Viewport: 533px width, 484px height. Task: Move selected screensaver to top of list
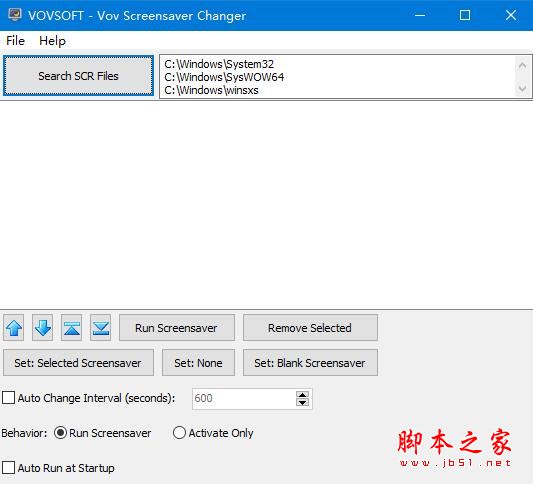tap(72, 328)
